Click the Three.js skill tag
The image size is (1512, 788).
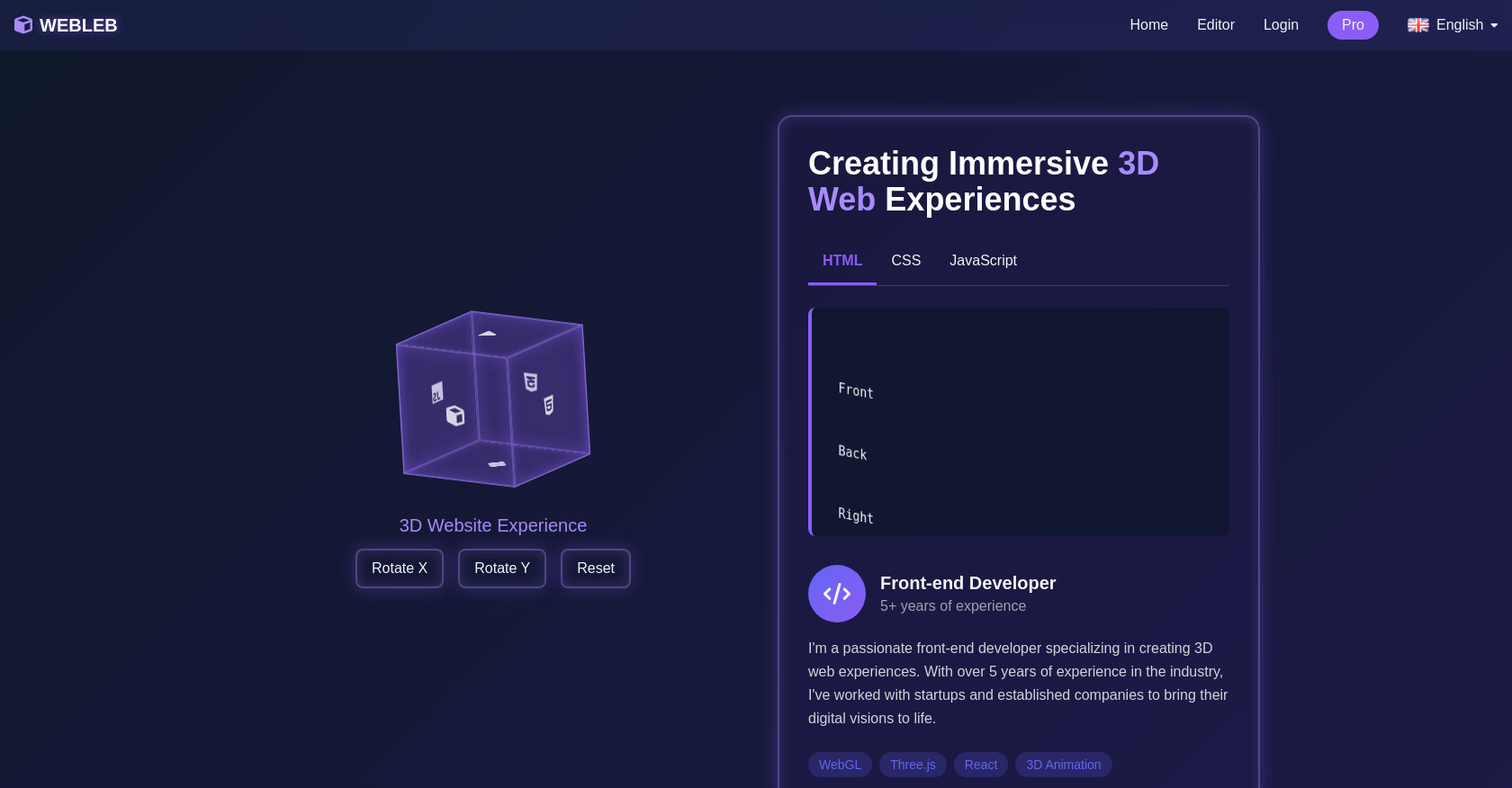click(x=912, y=765)
